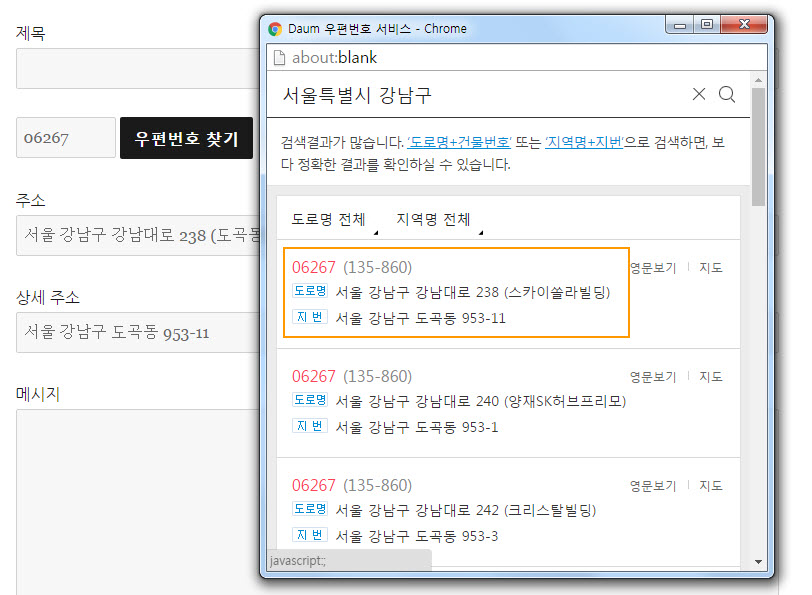The image size is (812, 595).
Task: Click the 도로명 tag for 강남대로 242
Action: (x=310, y=509)
